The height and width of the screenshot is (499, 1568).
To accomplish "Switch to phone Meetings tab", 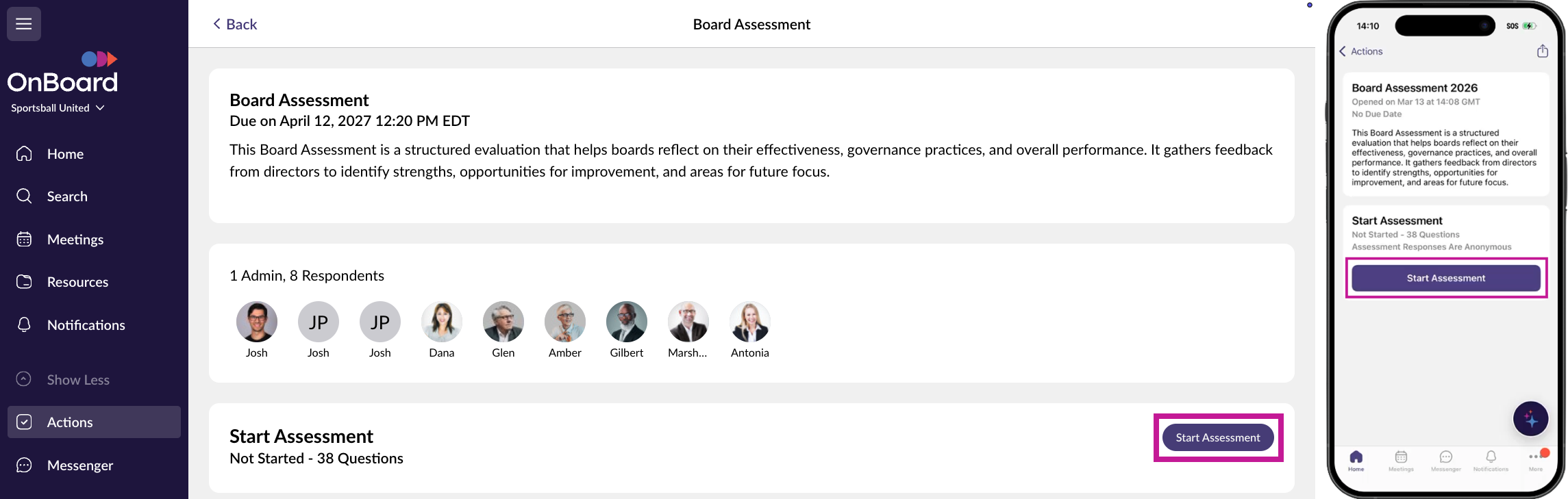I will click(x=1401, y=460).
